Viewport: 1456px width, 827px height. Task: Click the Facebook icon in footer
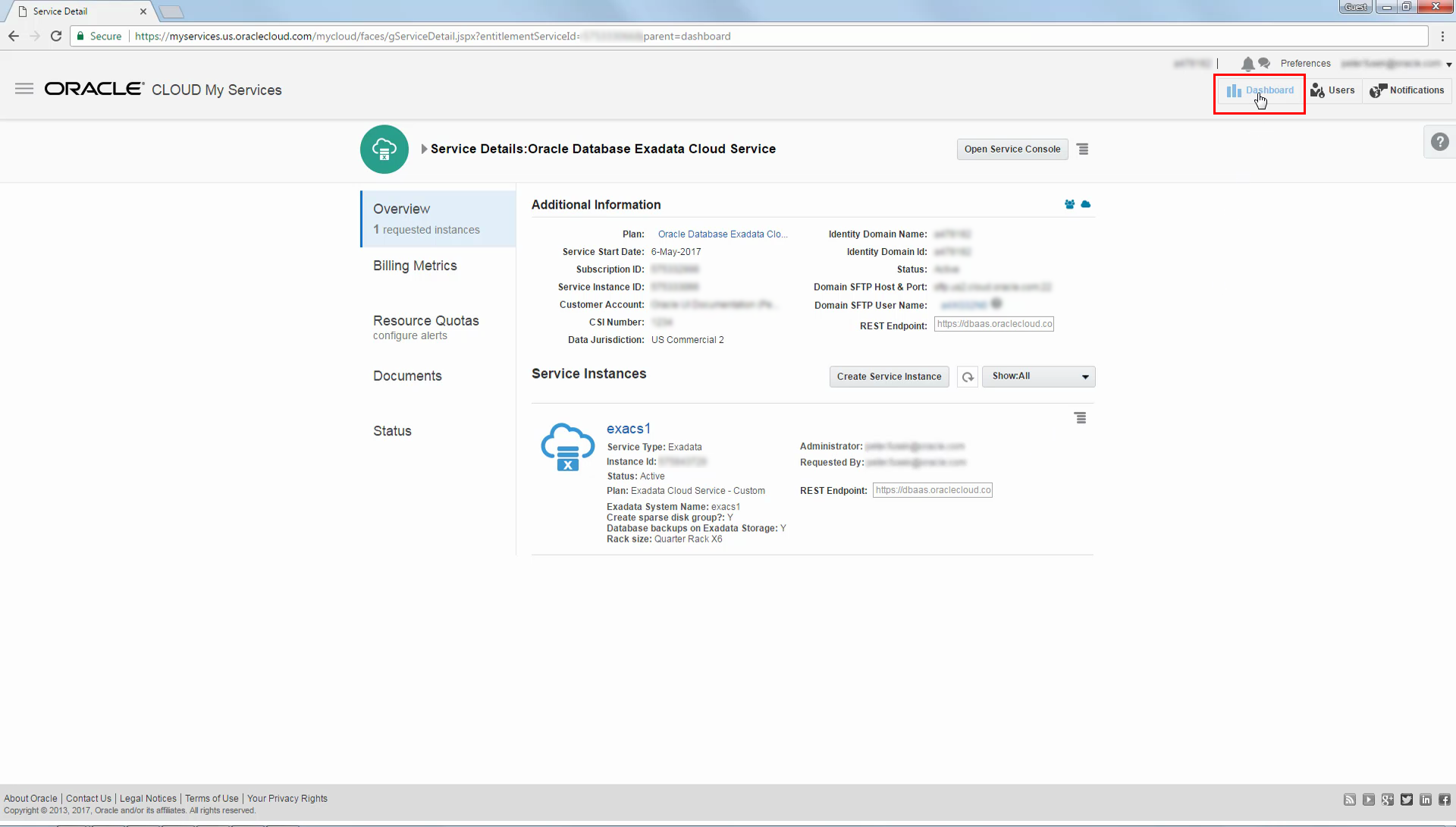[1445, 800]
